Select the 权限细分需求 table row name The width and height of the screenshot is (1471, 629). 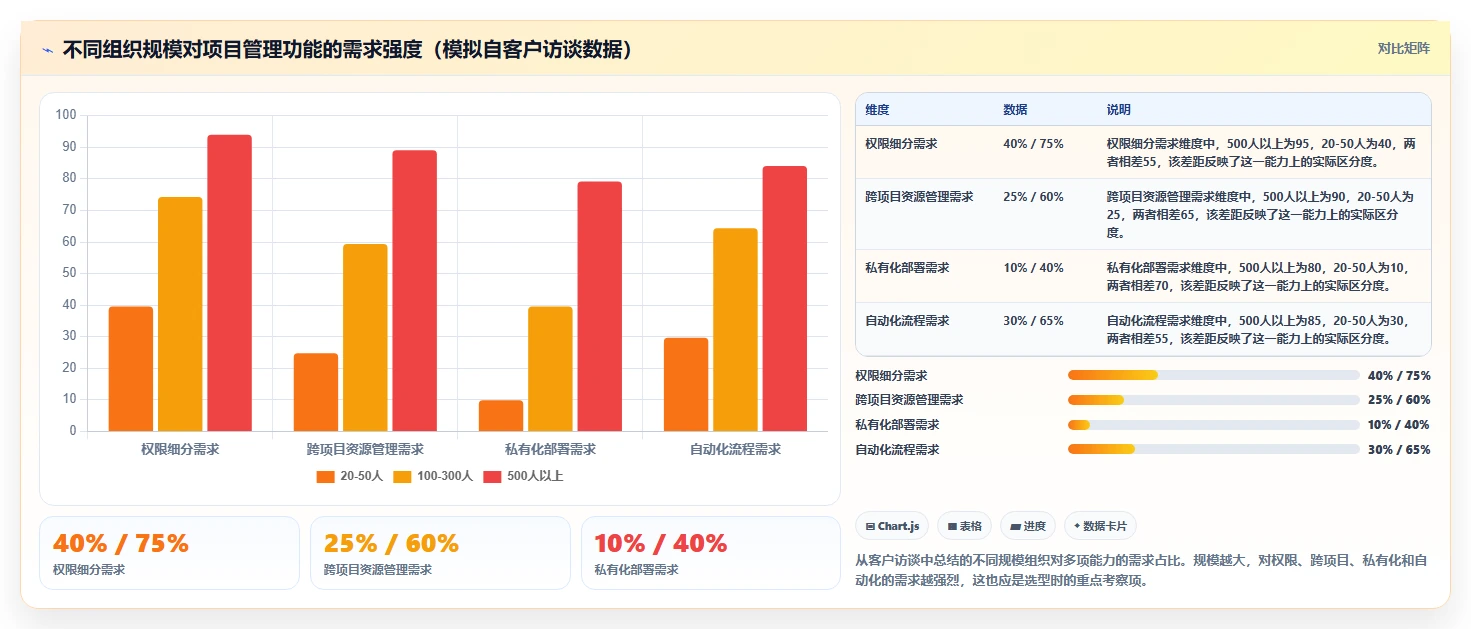pos(901,144)
